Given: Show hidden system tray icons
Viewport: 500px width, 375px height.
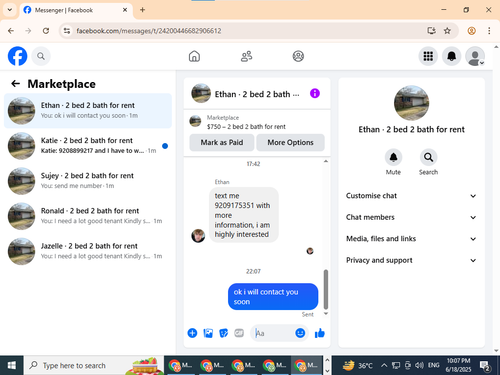Looking at the screenshot, I should 384,365.
